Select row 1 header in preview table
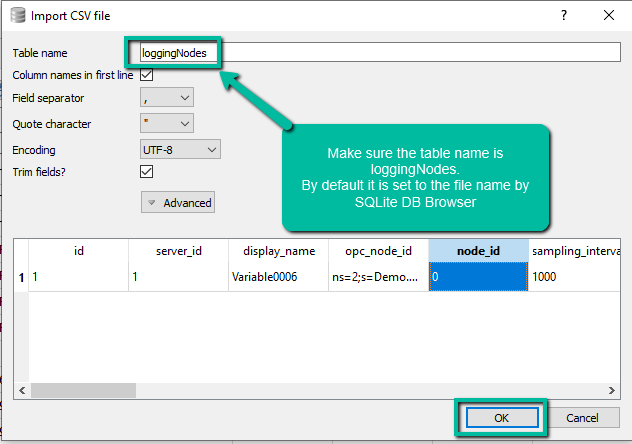This screenshot has width=632, height=444. click(21, 277)
